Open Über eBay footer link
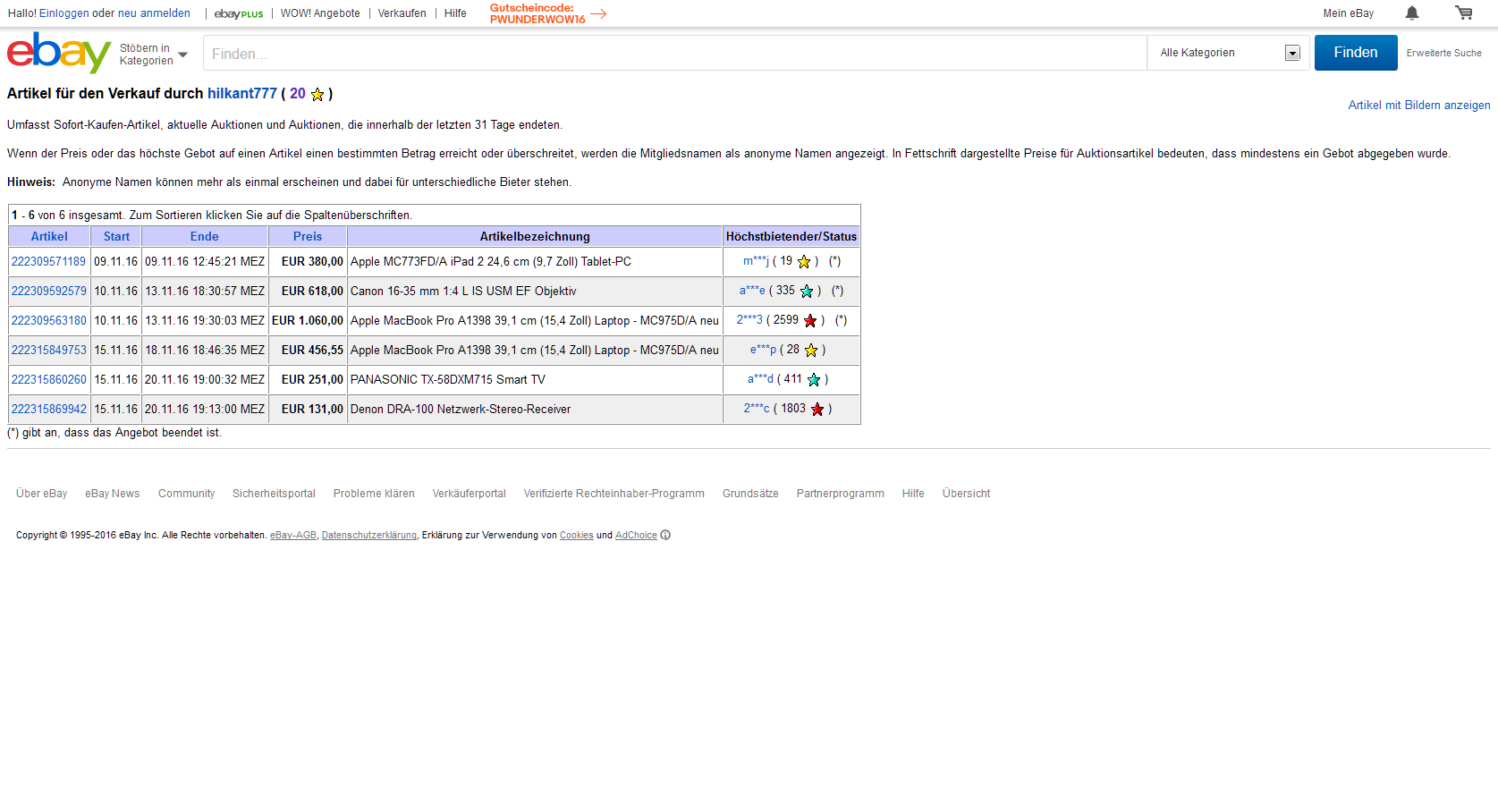1498x812 pixels. coord(41,494)
